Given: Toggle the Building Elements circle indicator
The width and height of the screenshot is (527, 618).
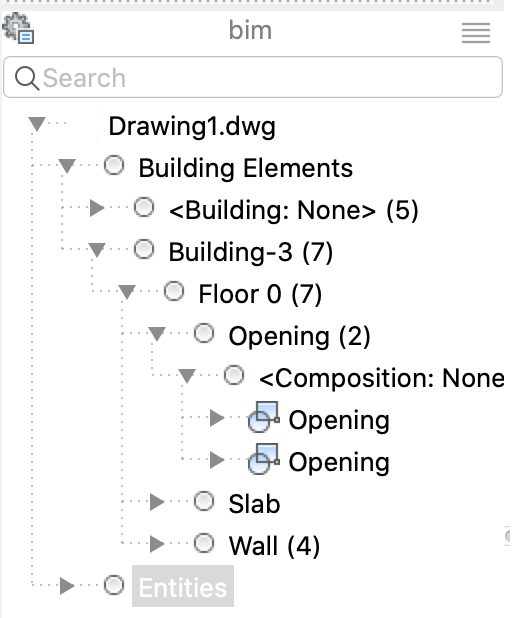Looking at the screenshot, I should pos(114,165).
